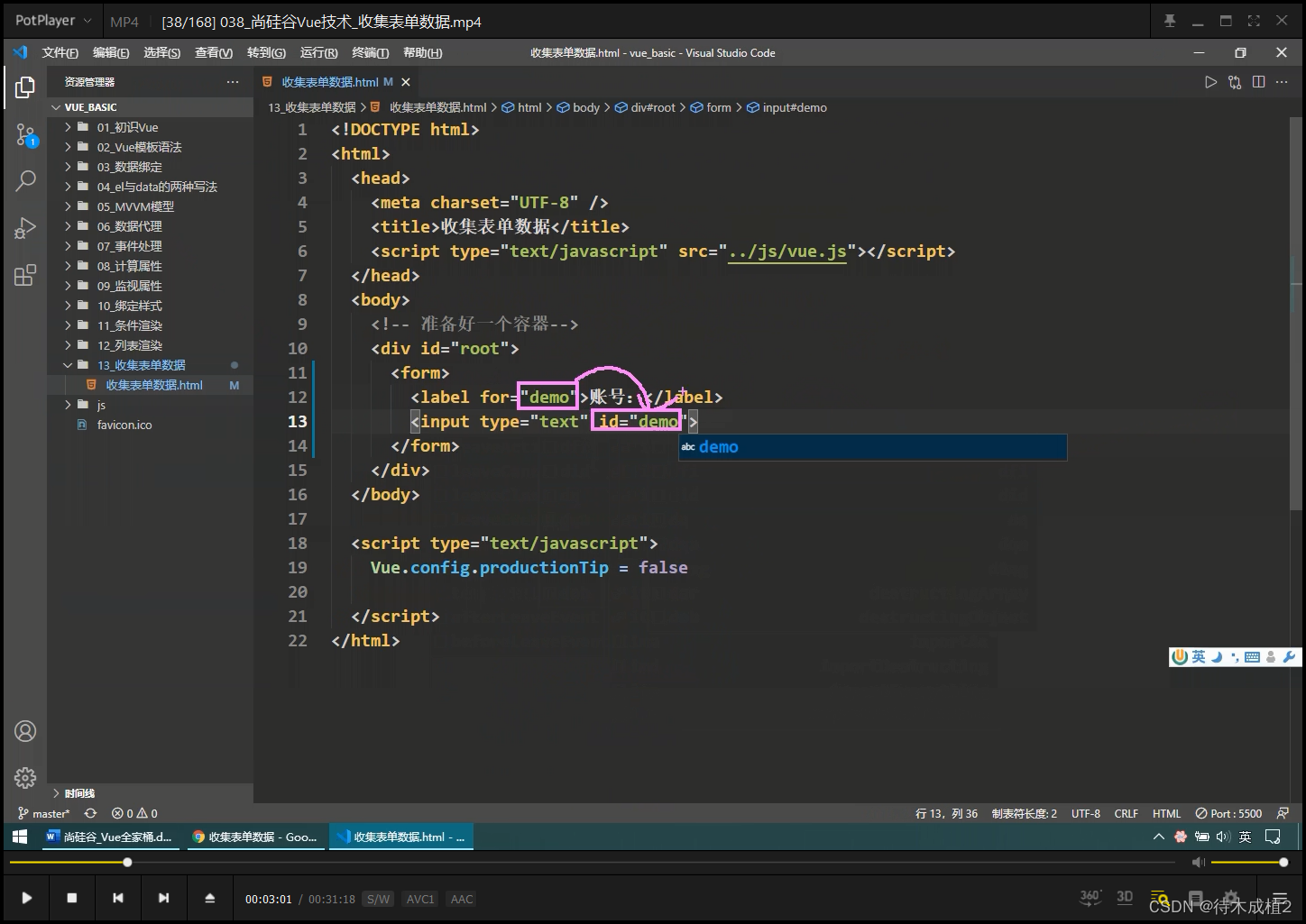Click the PotPlayer eject/open file button

[x=209, y=898]
